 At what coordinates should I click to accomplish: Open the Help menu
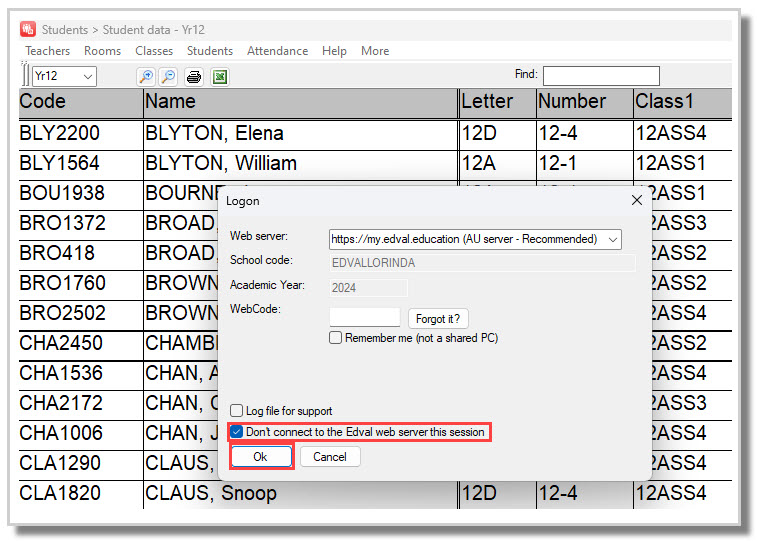[x=334, y=51]
